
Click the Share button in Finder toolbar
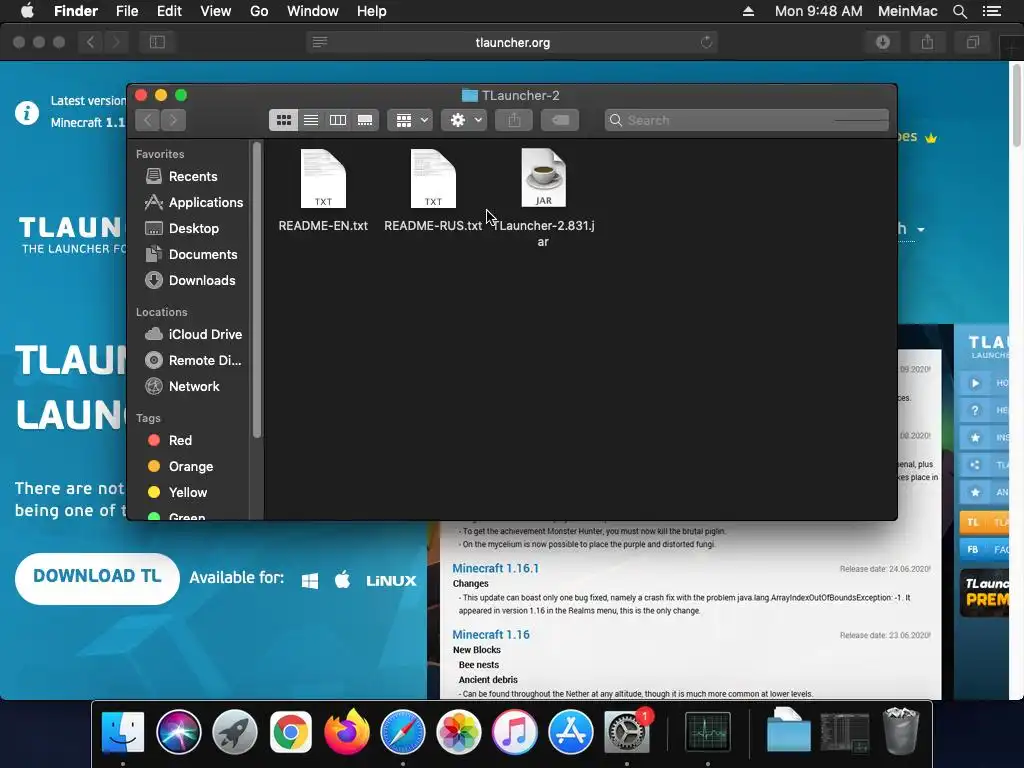tap(514, 120)
